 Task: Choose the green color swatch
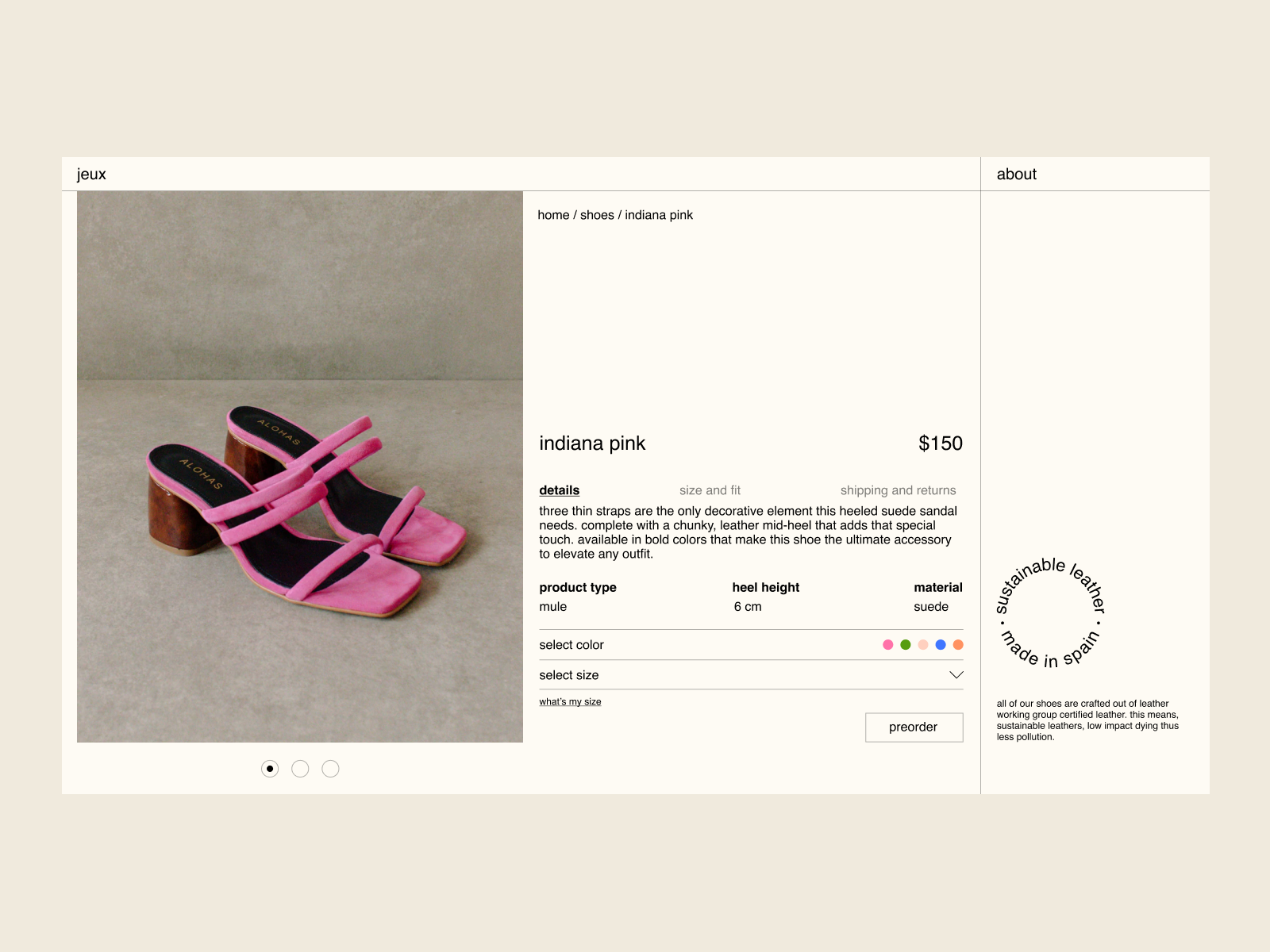tap(906, 645)
